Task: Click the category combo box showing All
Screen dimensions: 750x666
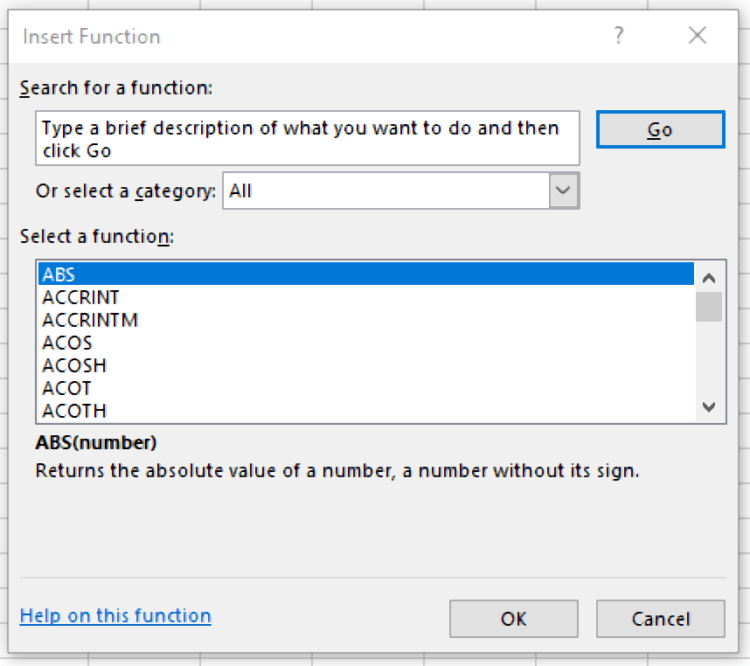Action: click(386, 190)
